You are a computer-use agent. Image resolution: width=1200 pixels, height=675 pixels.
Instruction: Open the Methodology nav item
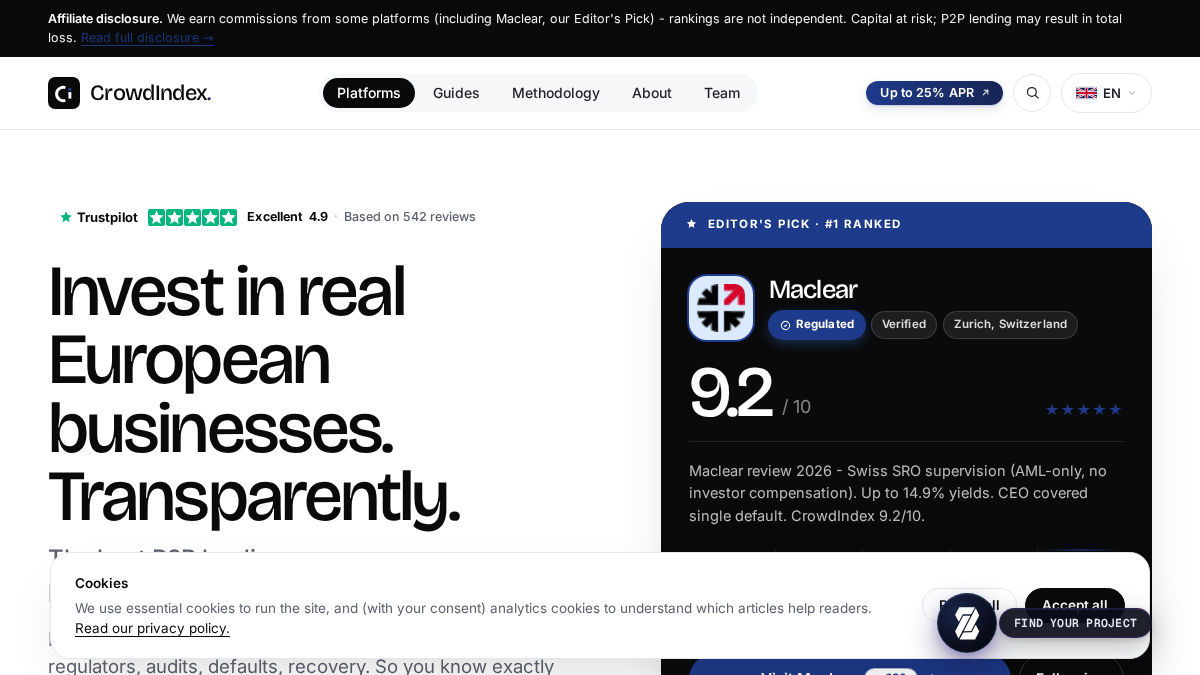click(556, 93)
